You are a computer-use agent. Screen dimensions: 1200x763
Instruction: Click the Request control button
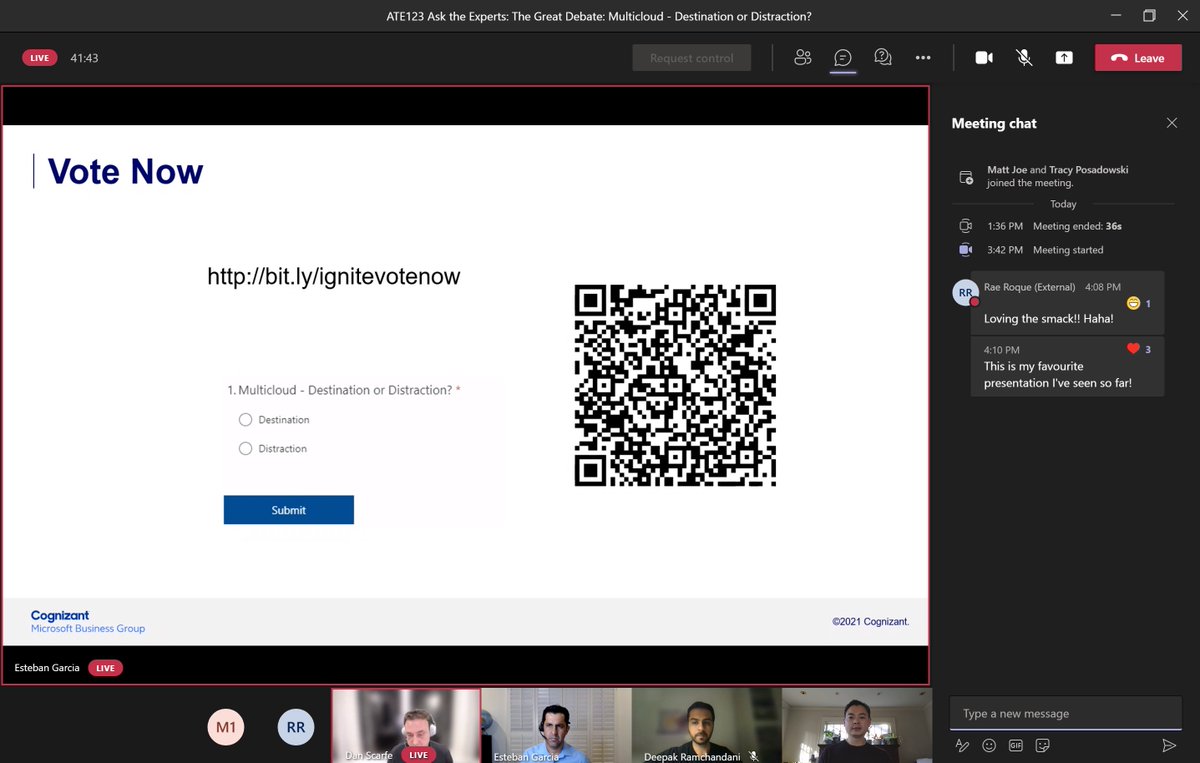pos(692,58)
